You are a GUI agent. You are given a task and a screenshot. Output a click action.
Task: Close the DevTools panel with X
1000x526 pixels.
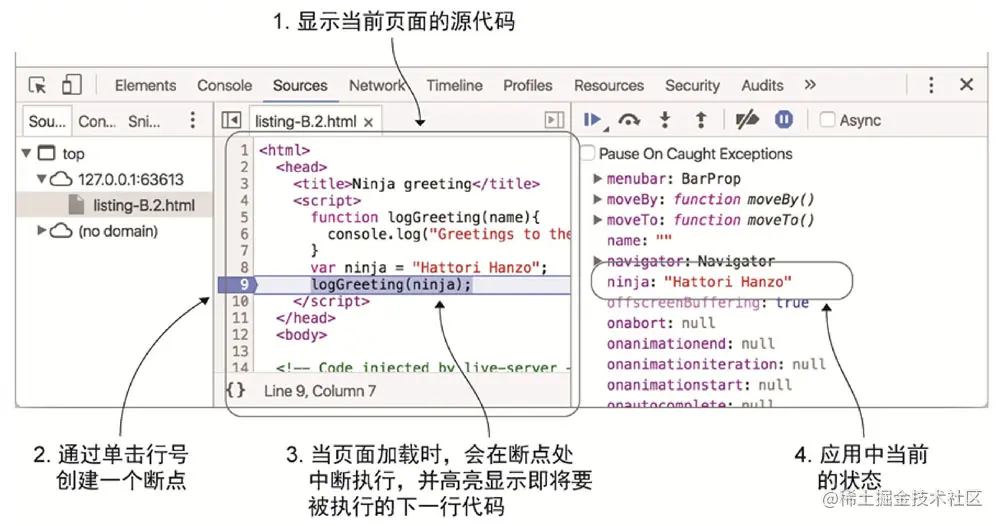[966, 84]
